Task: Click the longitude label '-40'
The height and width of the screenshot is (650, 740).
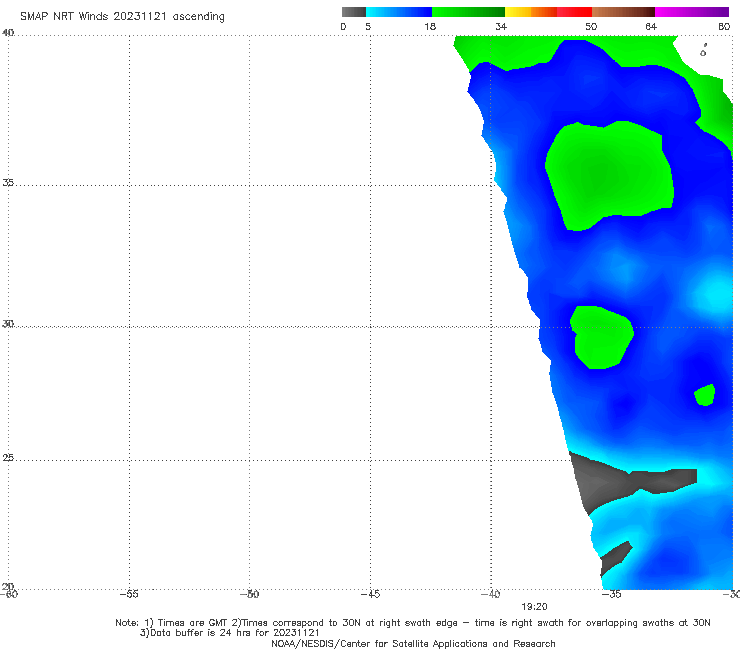Action: pos(491,594)
